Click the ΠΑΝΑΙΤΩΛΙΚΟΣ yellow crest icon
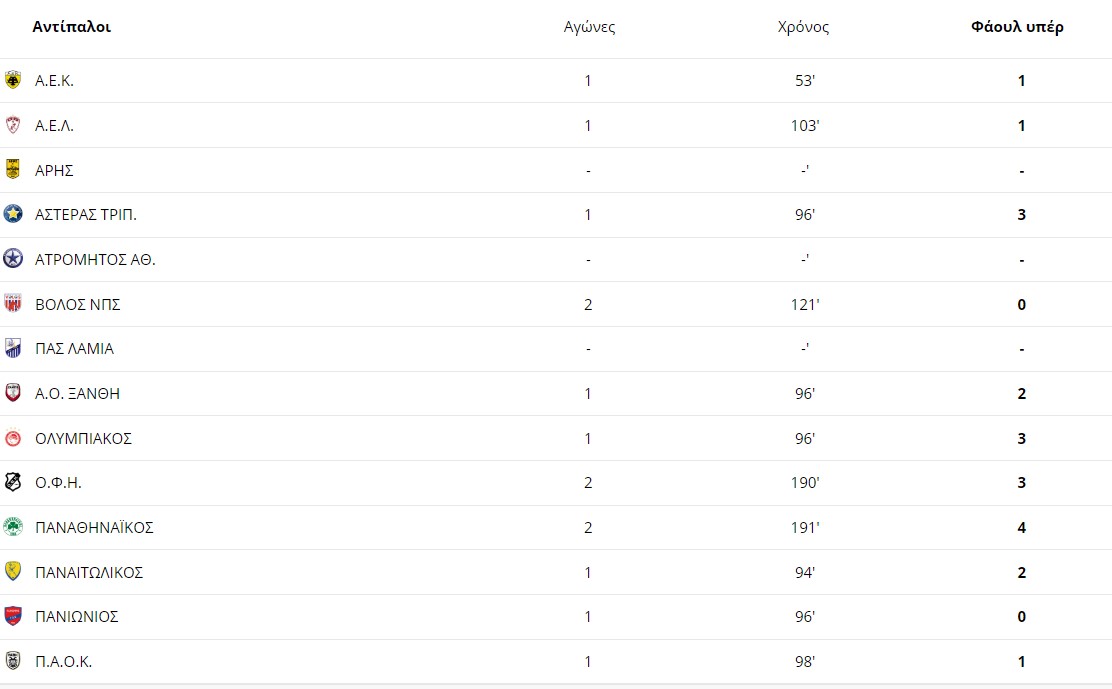The height and width of the screenshot is (689, 1112). [13, 571]
